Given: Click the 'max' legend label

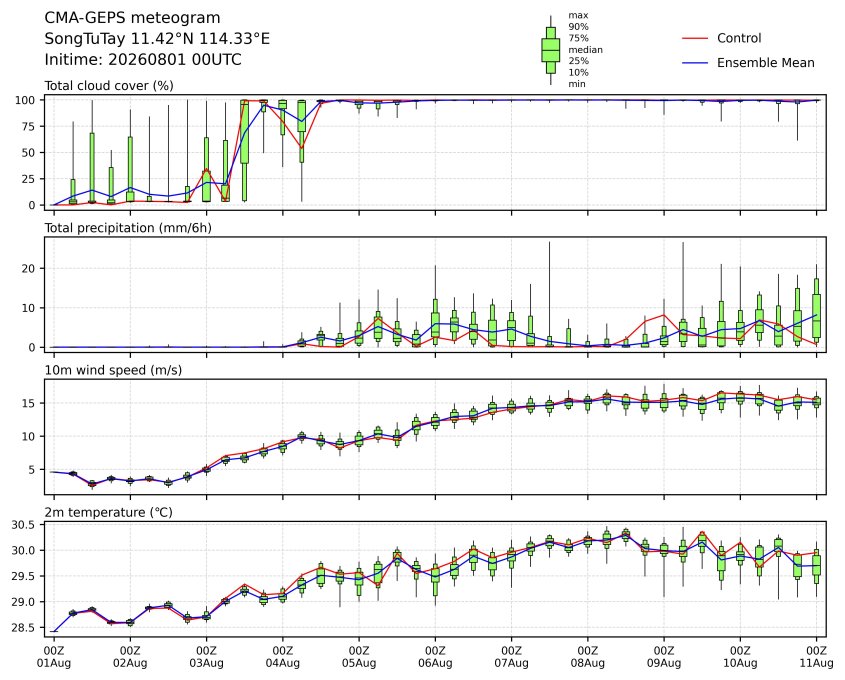Looking at the screenshot, I should tap(578, 15).
